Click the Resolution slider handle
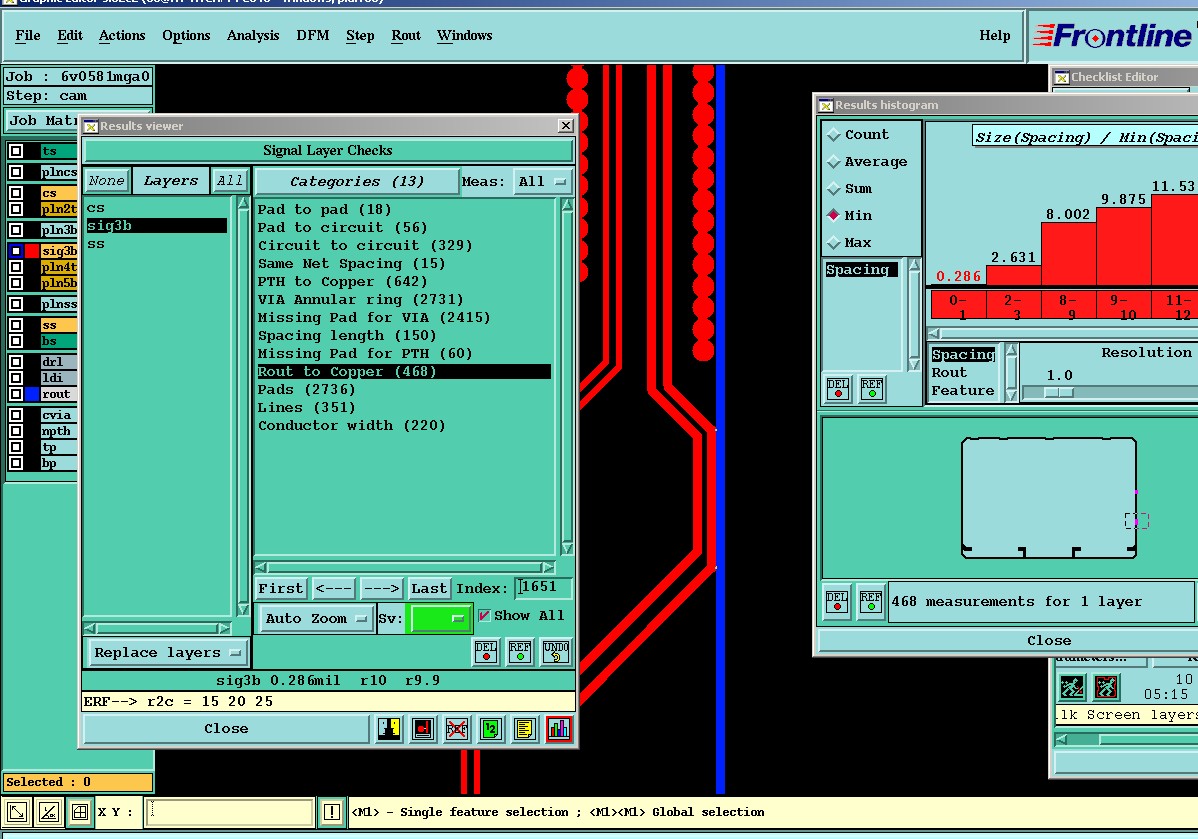 (1058, 393)
